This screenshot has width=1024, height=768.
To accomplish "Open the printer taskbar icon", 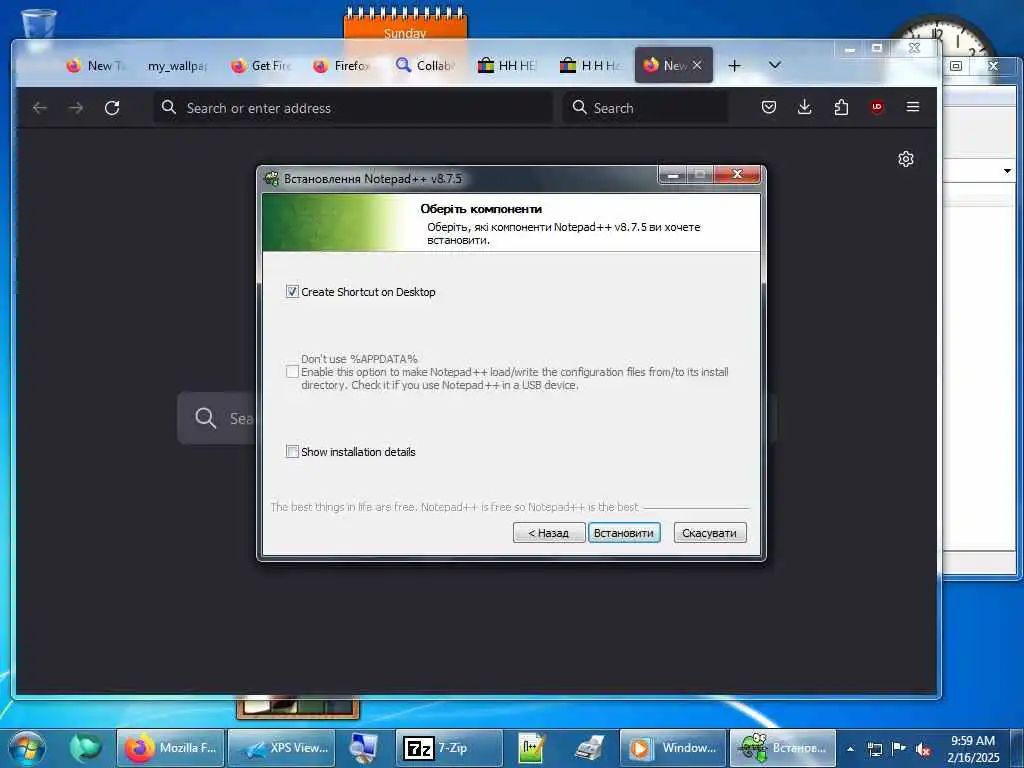I will 590,748.
